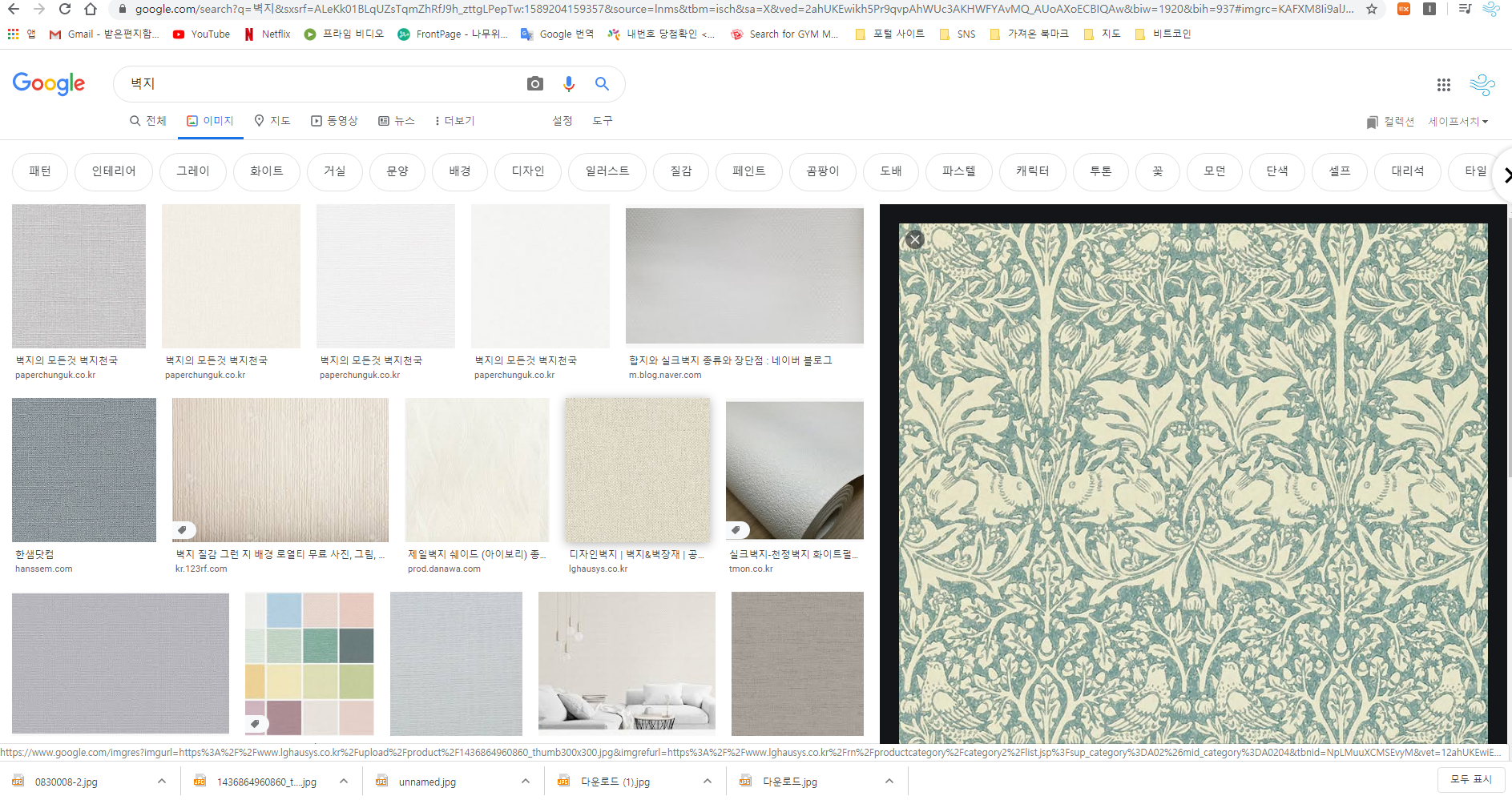Open the Google 번역 bookmark
This screenshot has width=1512, height=800.
(x=558, y=34)
